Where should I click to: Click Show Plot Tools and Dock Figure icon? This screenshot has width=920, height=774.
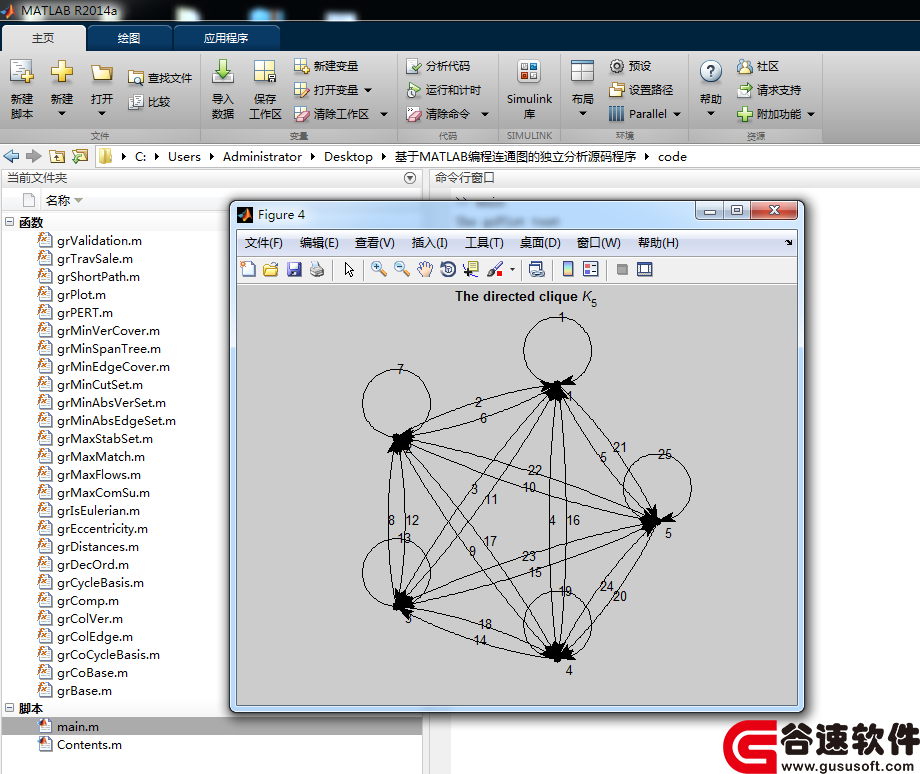tap(645, 269)
